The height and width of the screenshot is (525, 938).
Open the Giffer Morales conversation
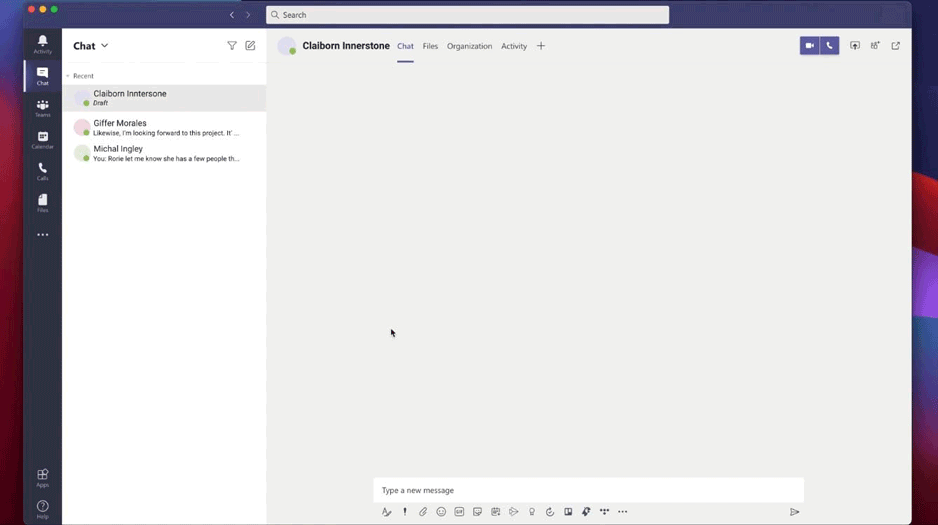pos(165,127)
